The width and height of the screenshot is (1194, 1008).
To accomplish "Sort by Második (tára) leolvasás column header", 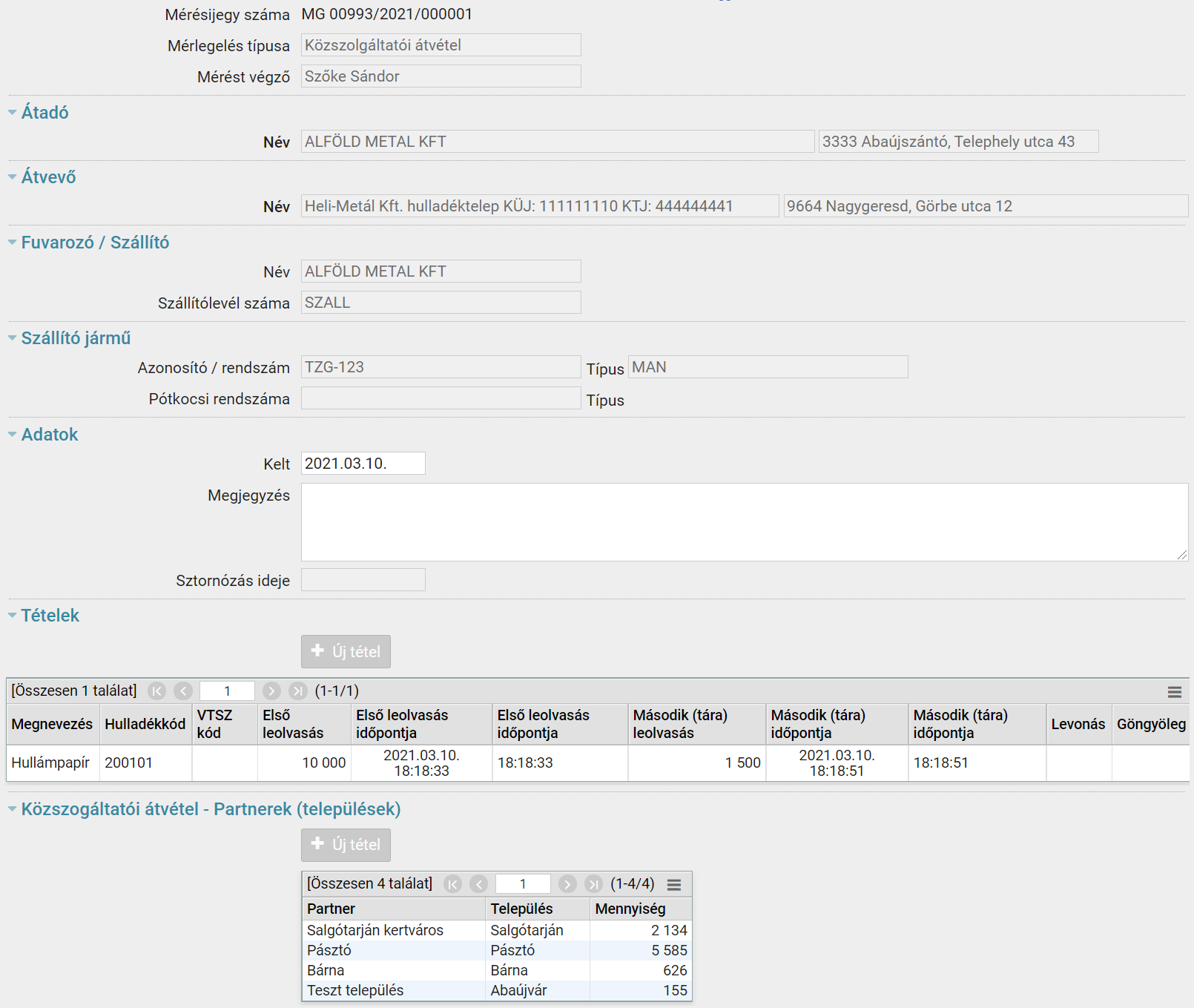I will [697, 724].
